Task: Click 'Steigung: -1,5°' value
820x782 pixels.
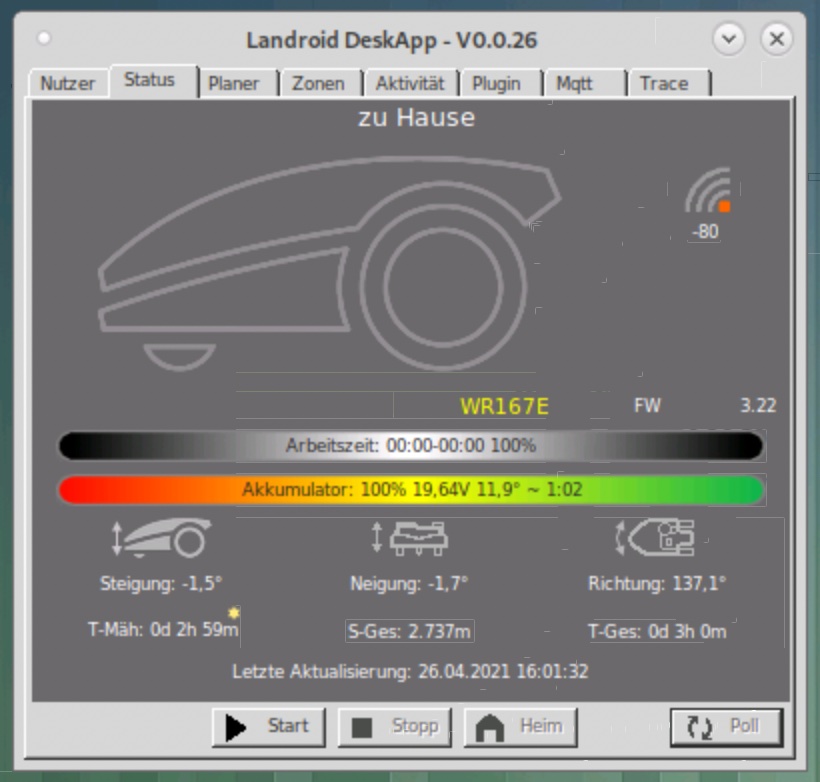Action: [161, 583]
